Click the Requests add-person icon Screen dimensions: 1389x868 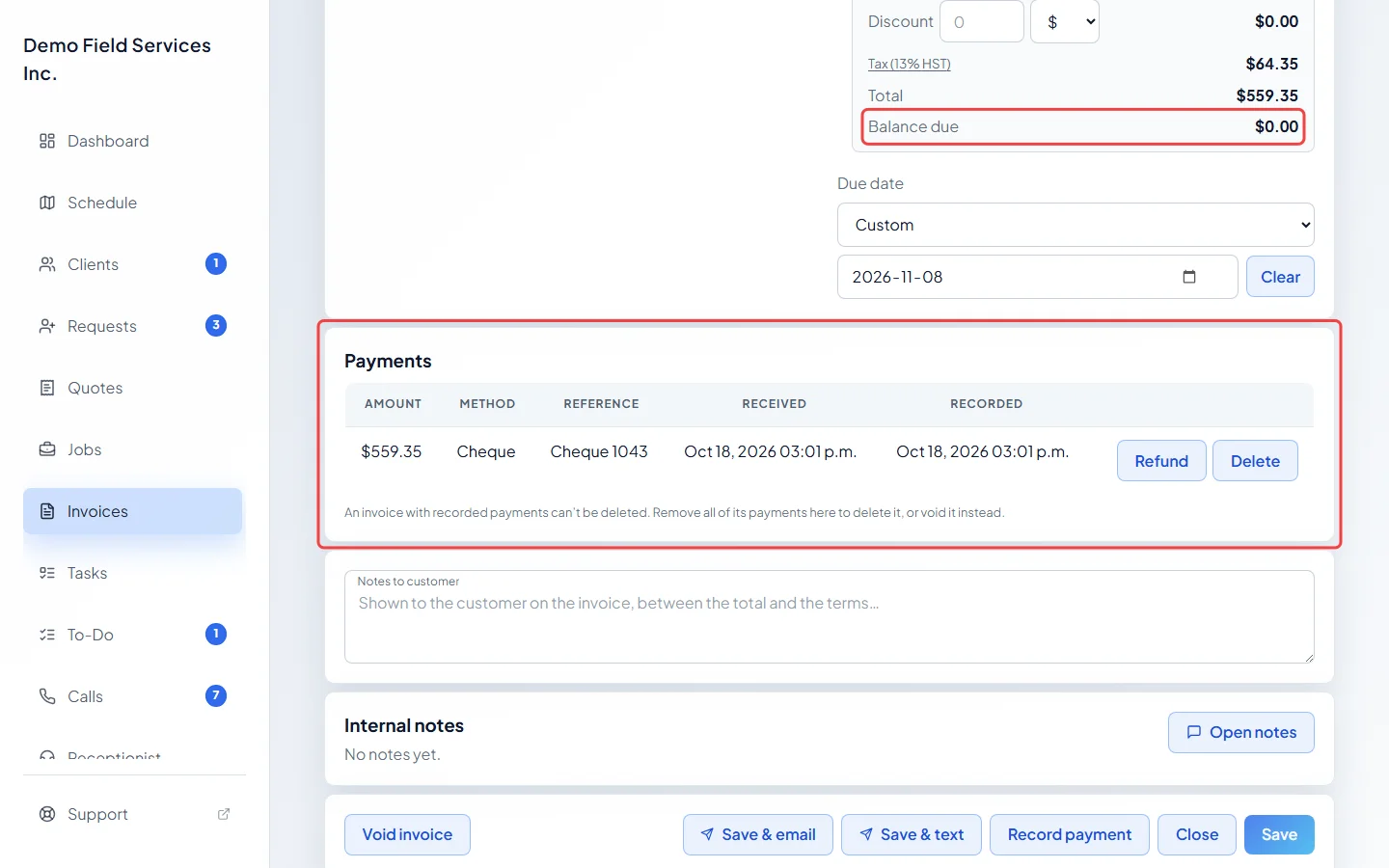(x=47, y=326)
